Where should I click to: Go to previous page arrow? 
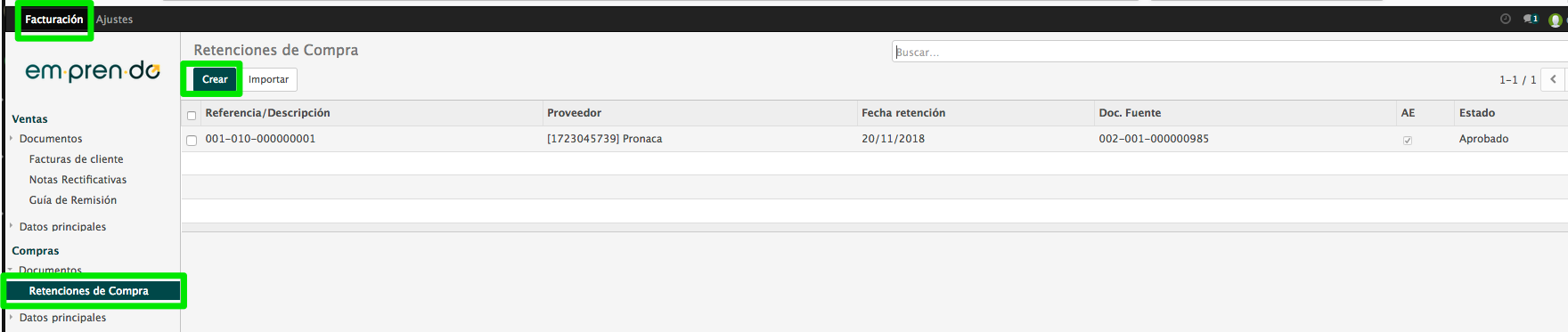click(x=1553, y=79)
